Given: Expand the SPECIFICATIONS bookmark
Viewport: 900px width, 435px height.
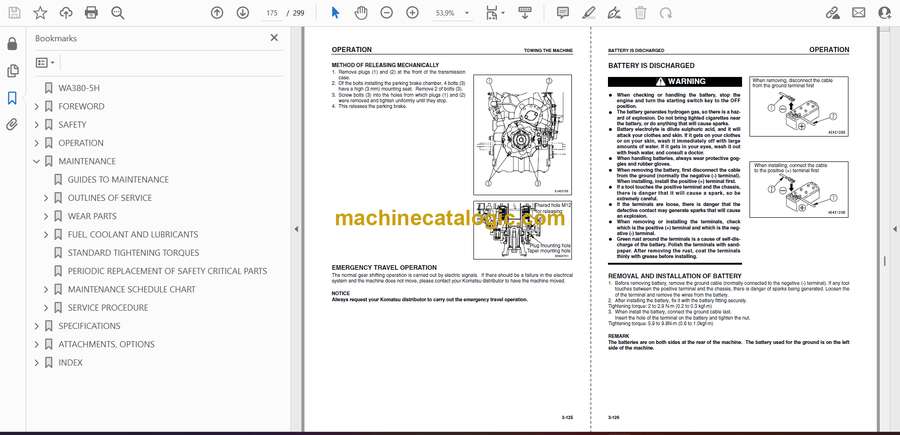Looking at the screenshot, I should [x=37, y=326].
